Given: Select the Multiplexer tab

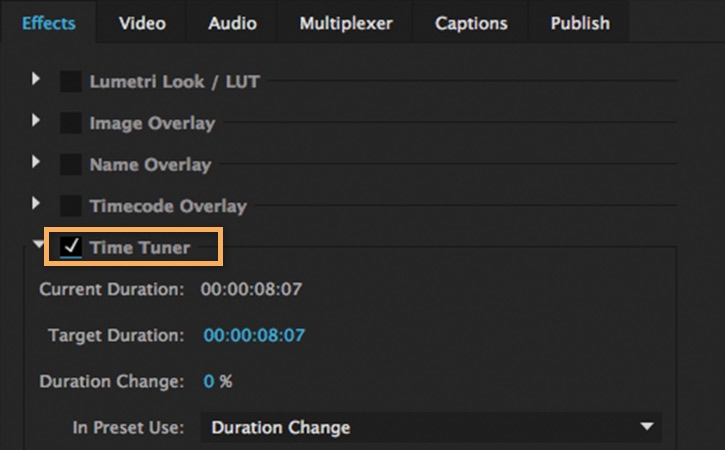Looking at the screenshot, I should pyautogui.click(x=346, y=23).
